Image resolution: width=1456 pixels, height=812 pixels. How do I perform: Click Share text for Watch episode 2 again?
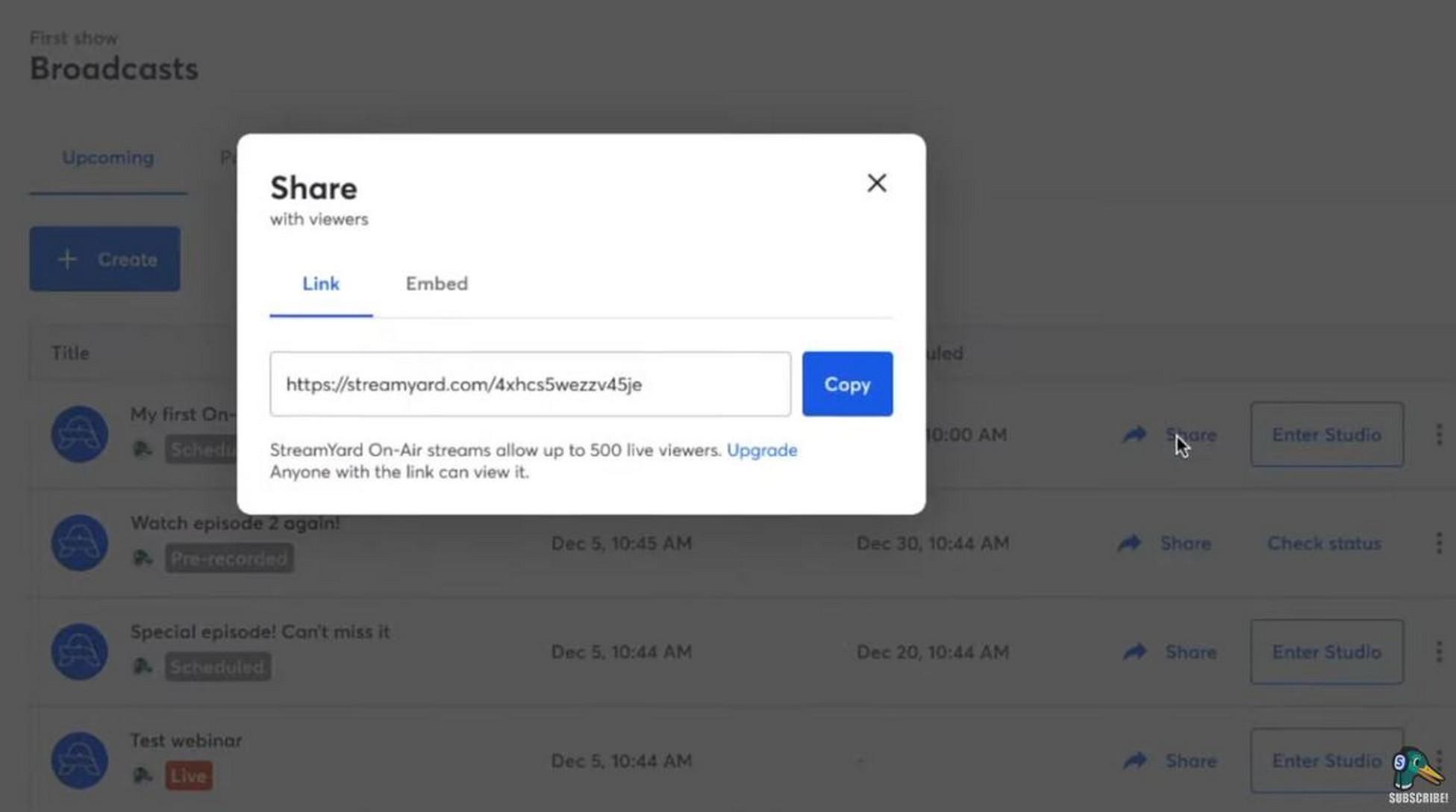pos(1185,543)
